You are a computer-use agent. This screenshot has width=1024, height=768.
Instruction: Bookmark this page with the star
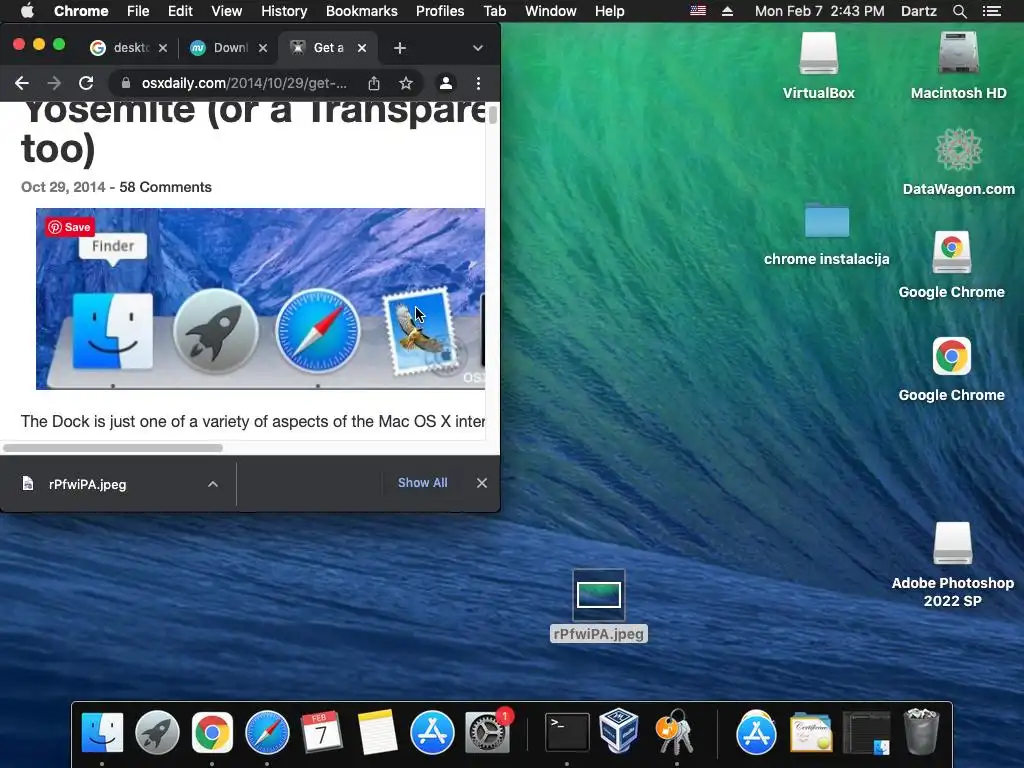[406, 83]
